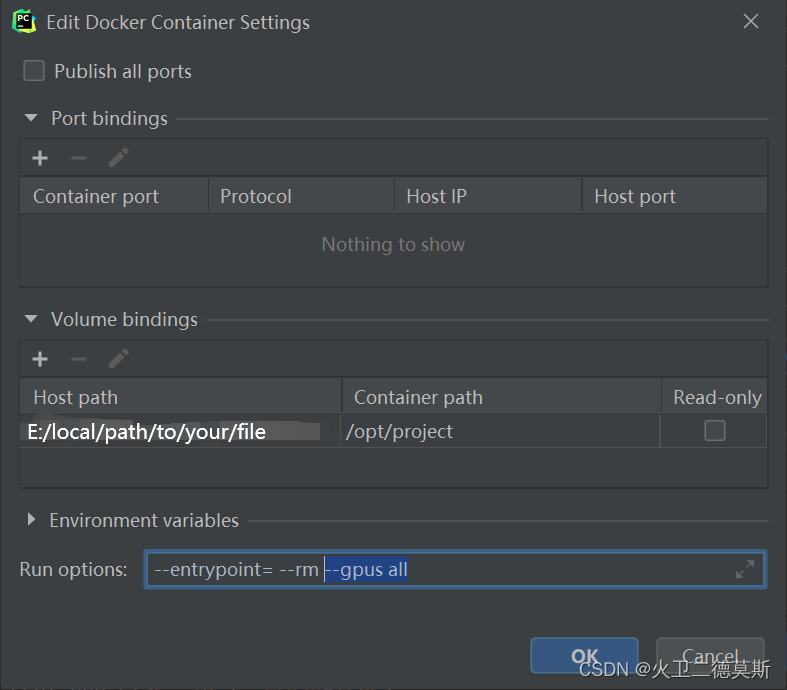Viewport: 787px width, 690px height.
Task: Click inside the Run options input field
Action: (x=455, y=570)
